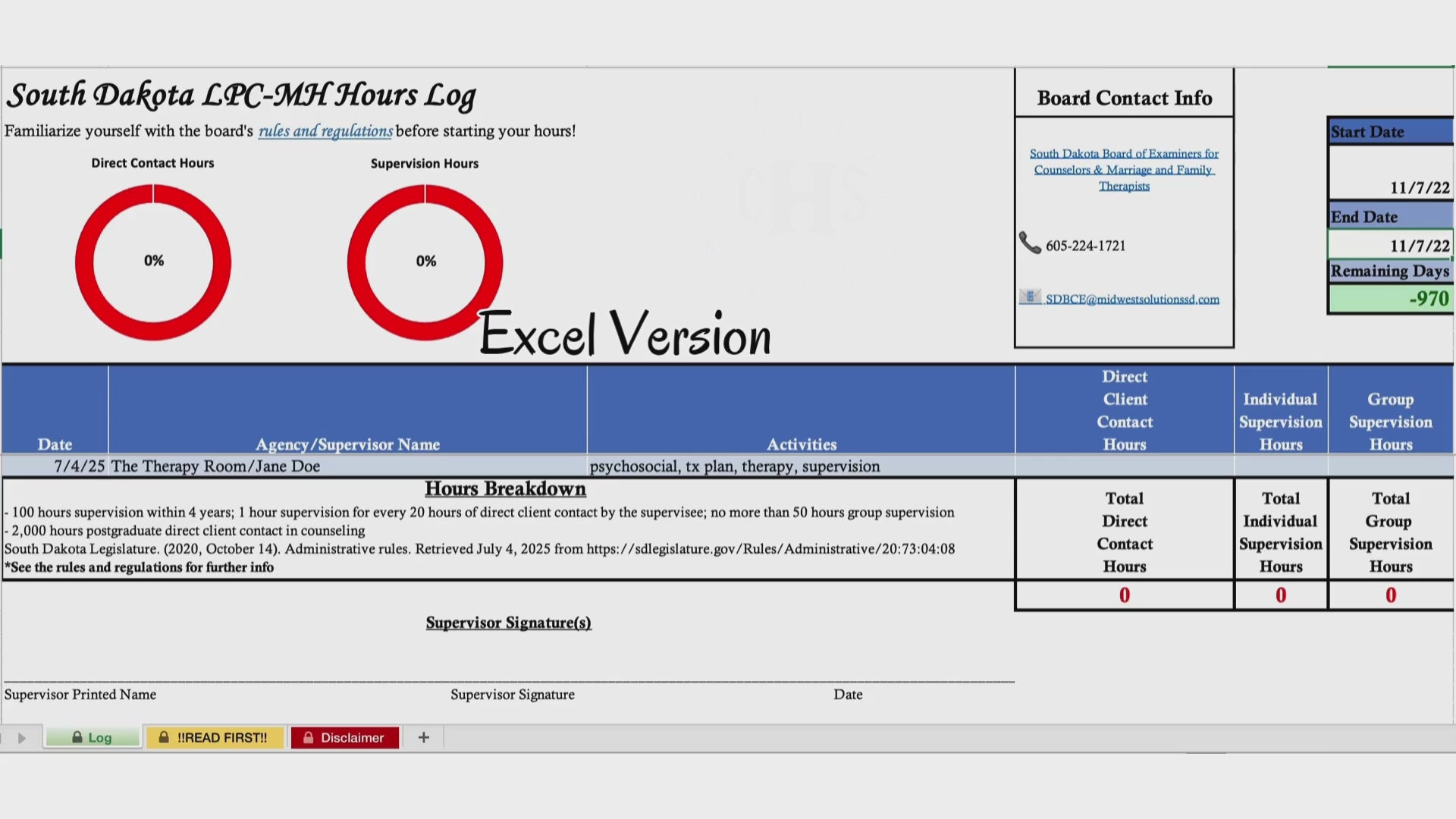Click empty Individual Supervision Hours cell for 7/4/25

(x=1281, y=466)
